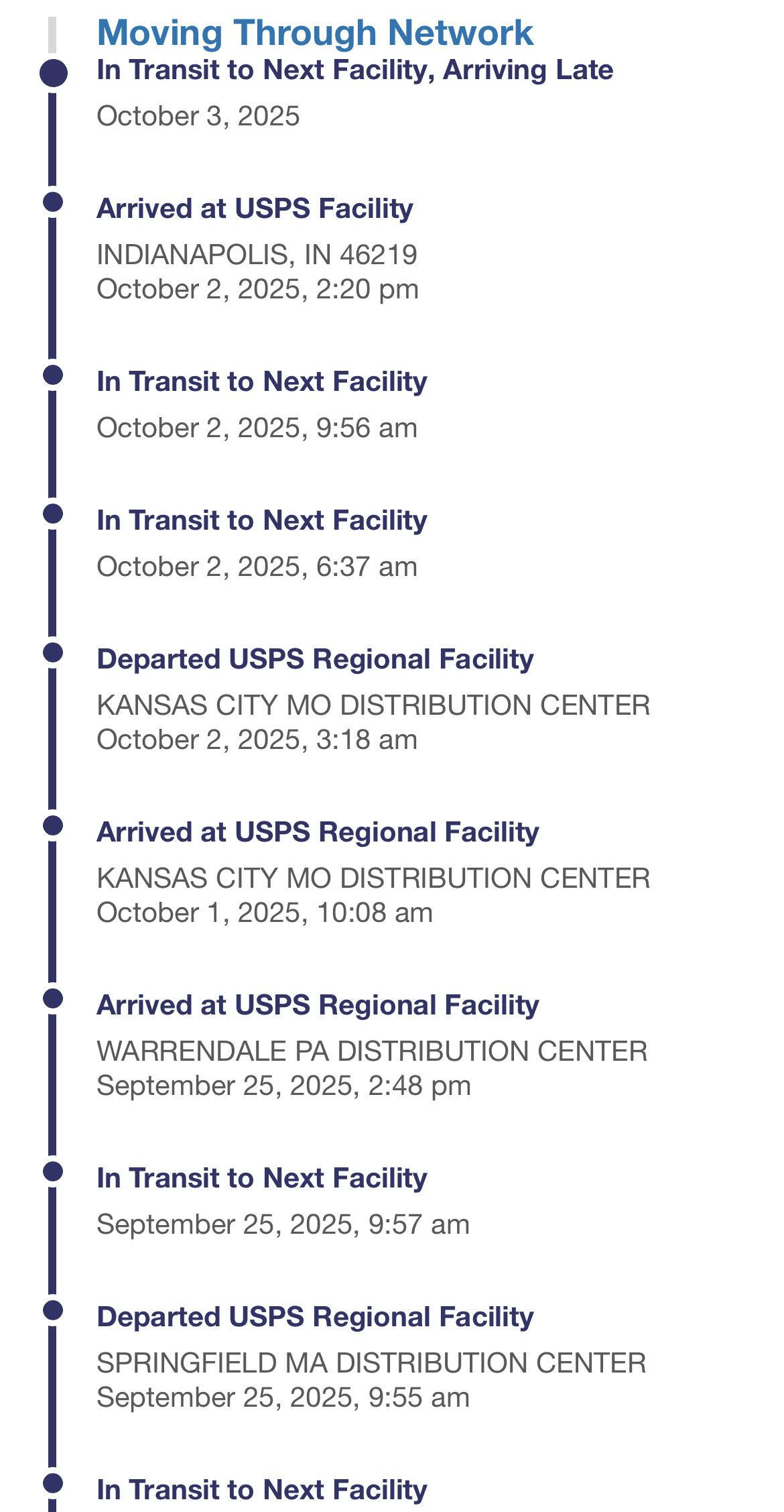Click the dot for the October 1 Kansas City arrival
The height and width of the screenshot is (1512, 784).
[53, 825]
